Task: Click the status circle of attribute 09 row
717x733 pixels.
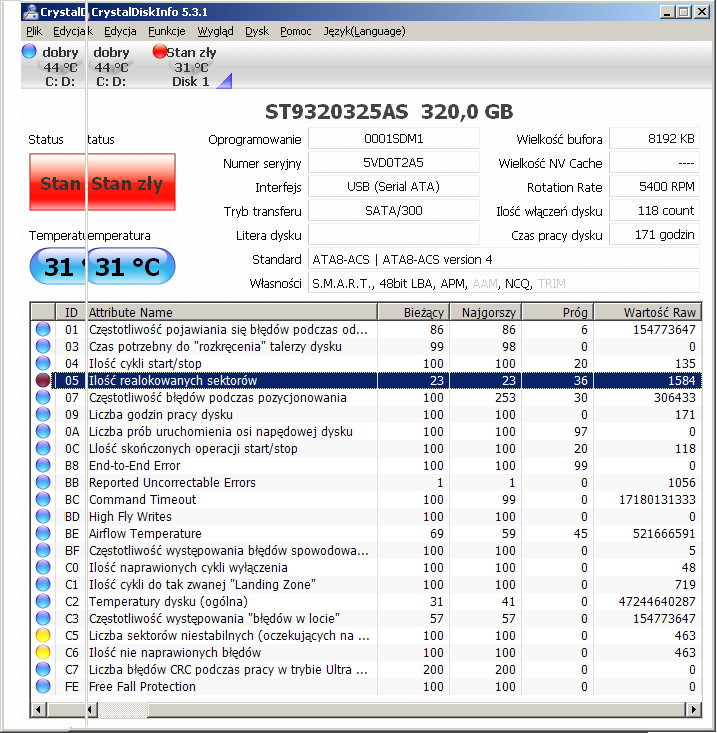Action: [43, 414]
